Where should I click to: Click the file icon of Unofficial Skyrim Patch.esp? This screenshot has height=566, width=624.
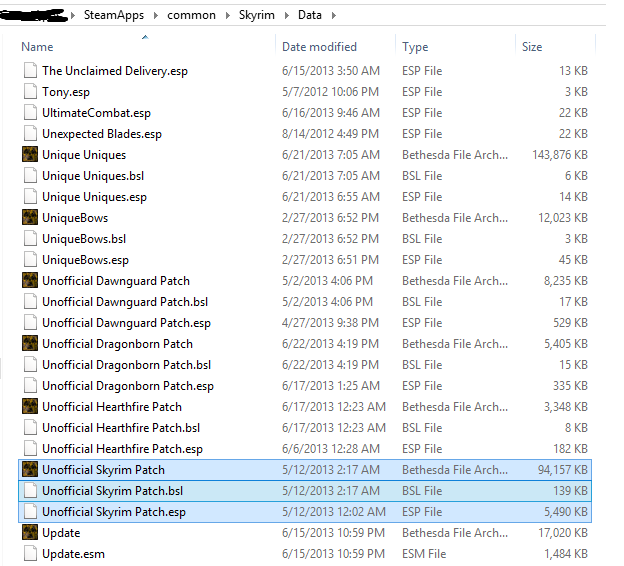point(30,511)
